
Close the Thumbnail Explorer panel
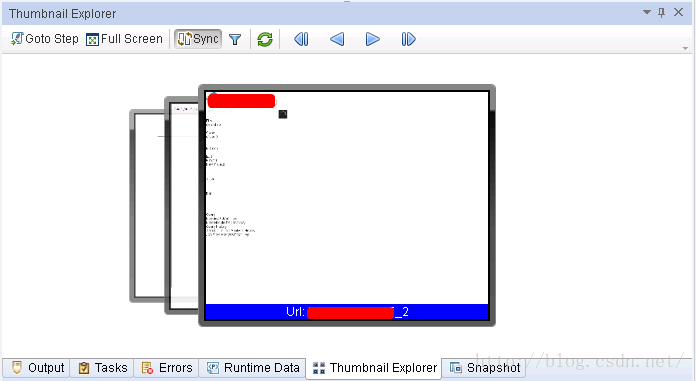point(679,12)
